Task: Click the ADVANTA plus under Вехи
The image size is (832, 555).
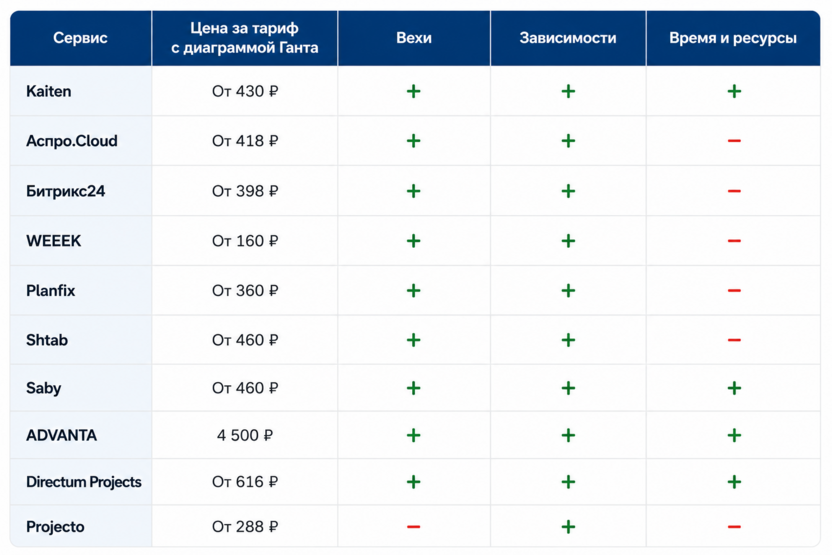Action: pyautogui.click(x=413, y=435)
